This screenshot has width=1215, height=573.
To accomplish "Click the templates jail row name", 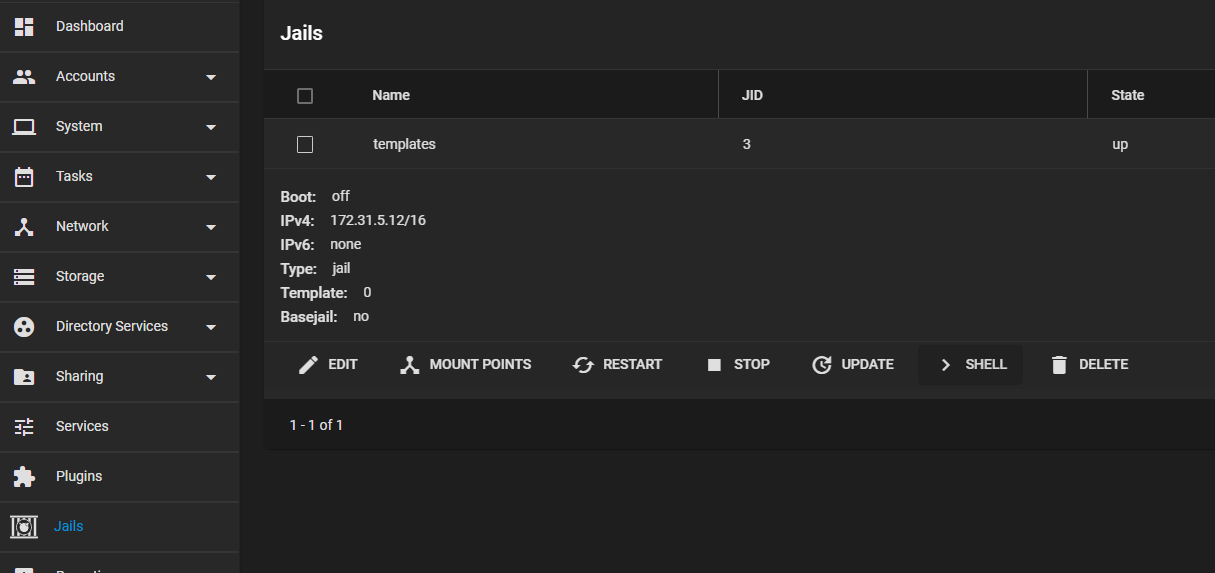I will 404,145.
